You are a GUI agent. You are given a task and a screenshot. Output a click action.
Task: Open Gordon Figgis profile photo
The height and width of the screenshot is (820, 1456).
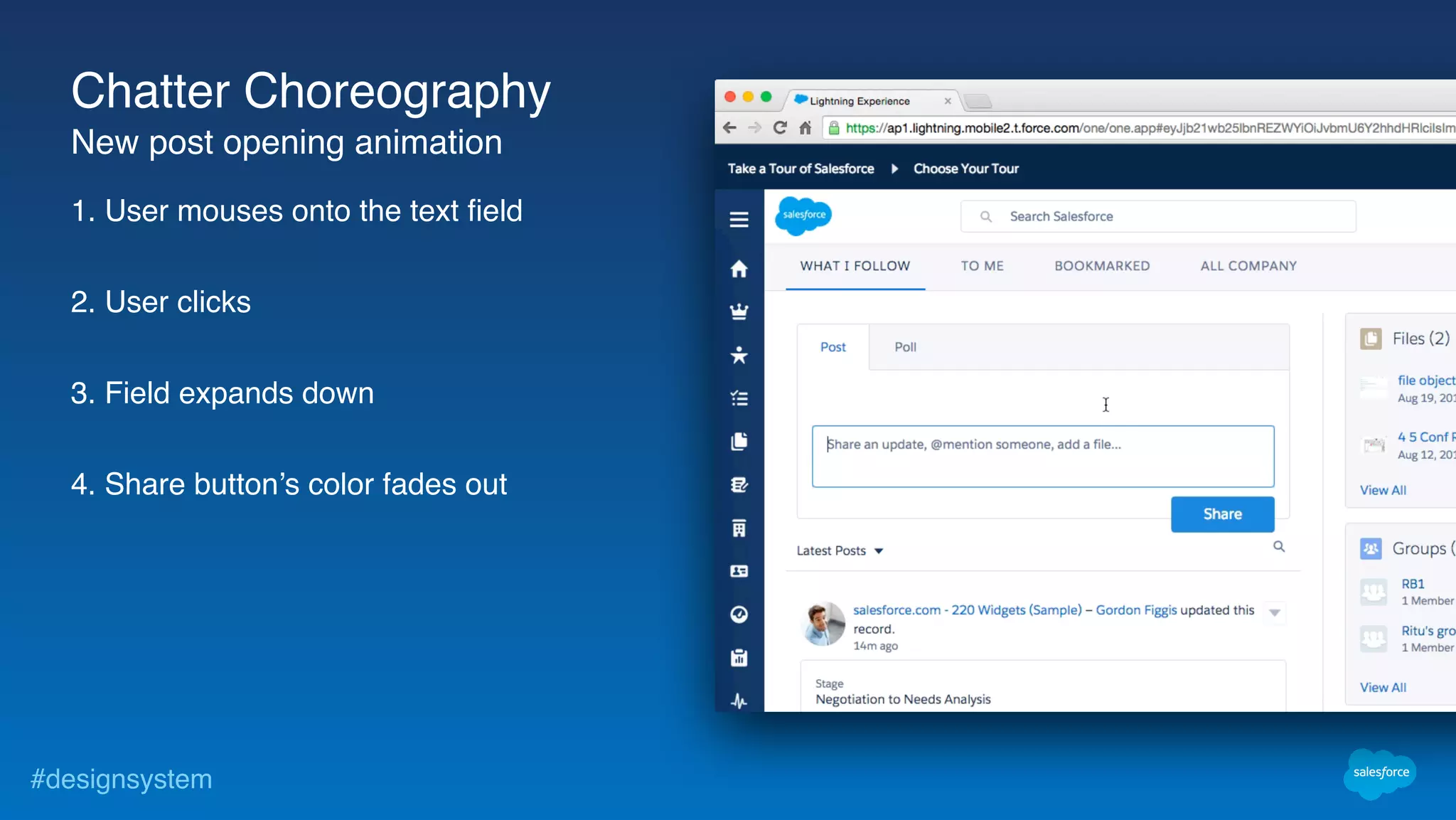click(823, 624)
